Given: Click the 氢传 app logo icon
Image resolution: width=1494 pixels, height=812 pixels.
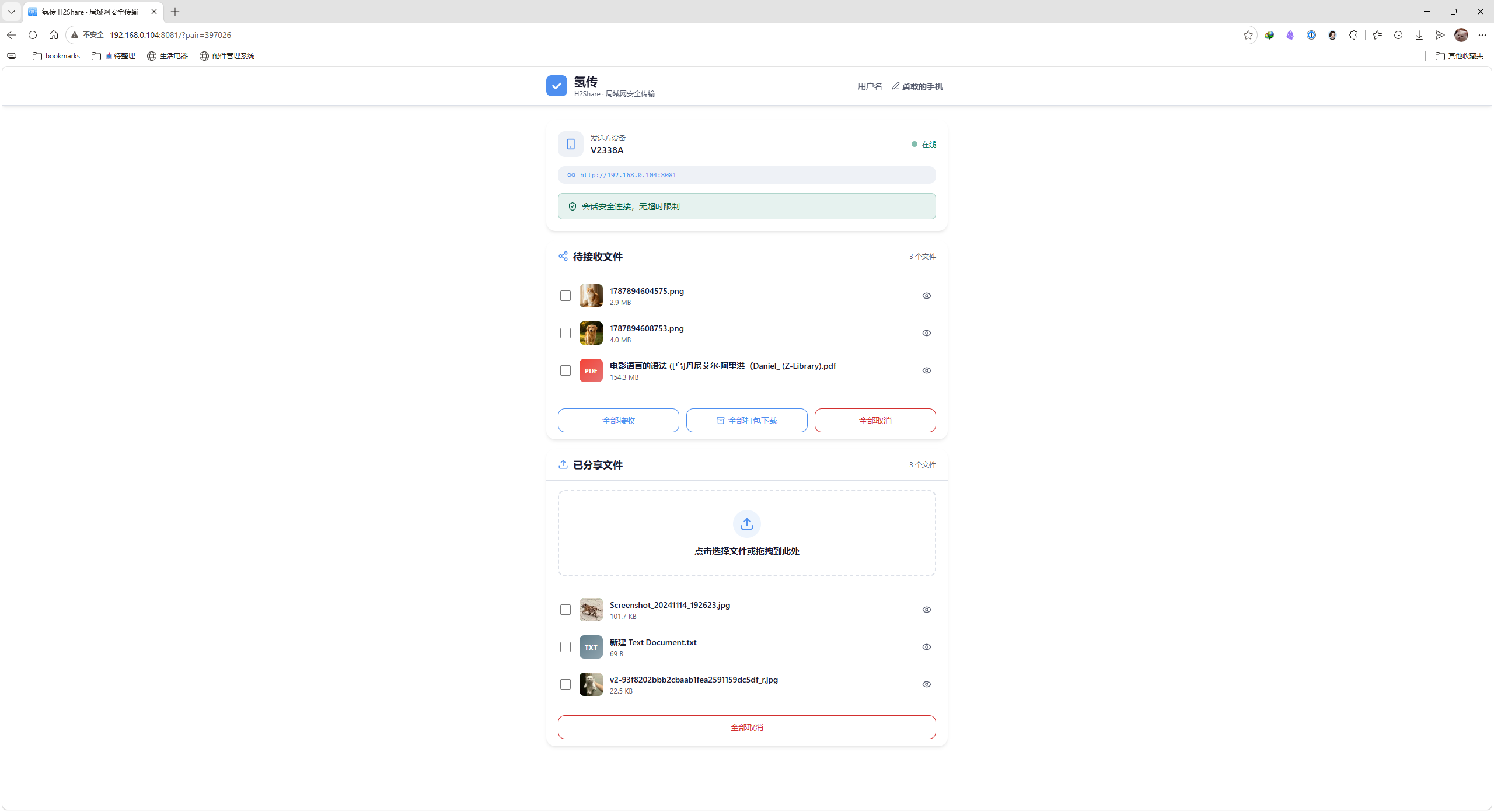Looking at the screenshot, I should pyautogui.click(x=557, y=86).
